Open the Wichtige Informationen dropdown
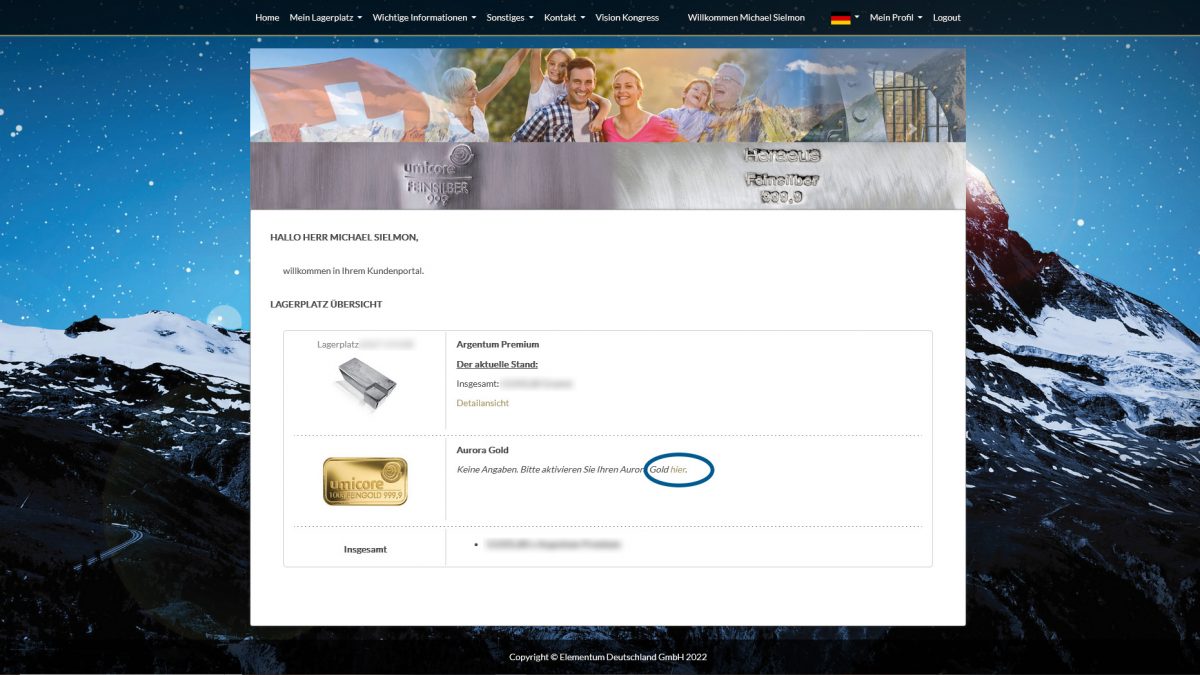This screenshot has width=1200, height=675. tap(424, 18)
